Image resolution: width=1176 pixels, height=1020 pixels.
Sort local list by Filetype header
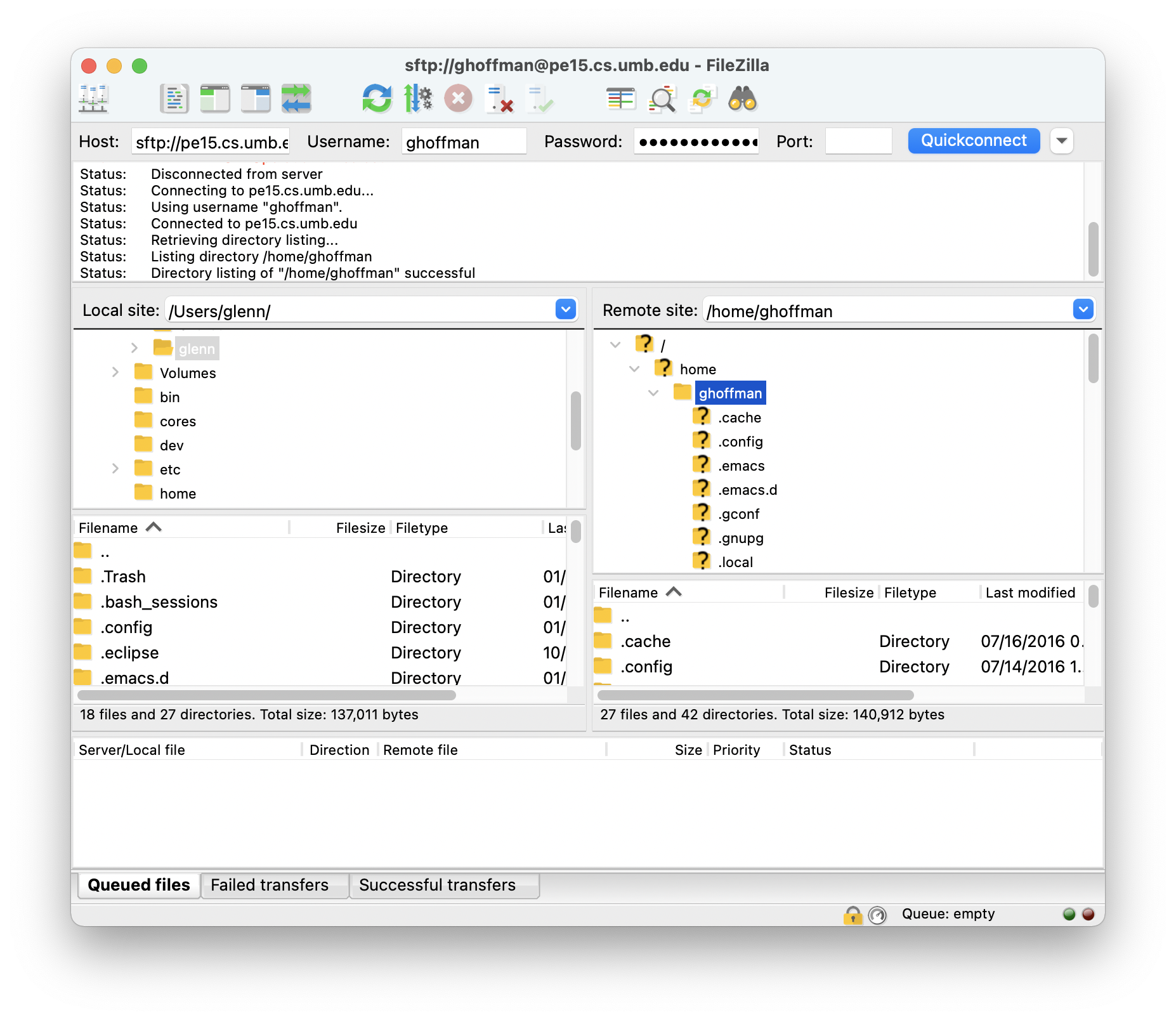(466, 528)
